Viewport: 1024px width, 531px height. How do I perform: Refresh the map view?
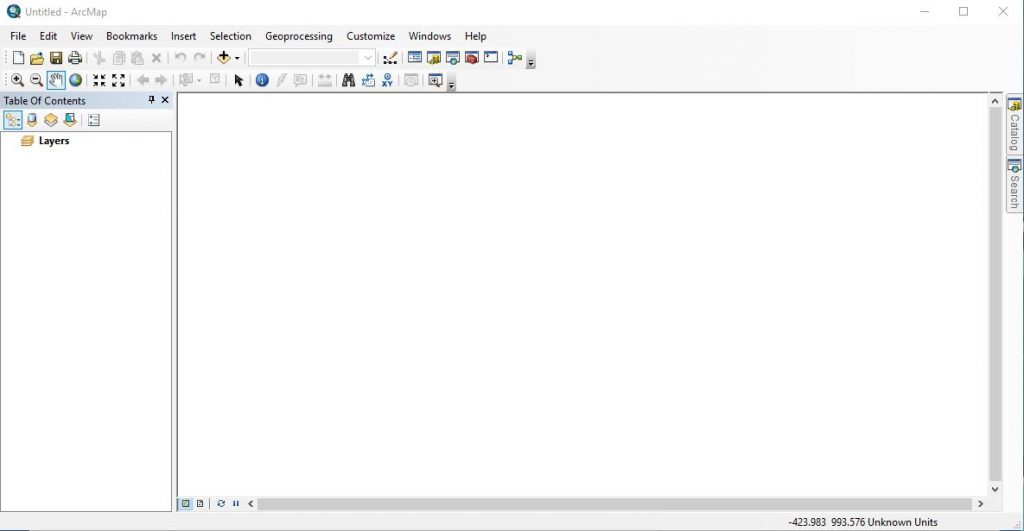click(x=221, y=504)
